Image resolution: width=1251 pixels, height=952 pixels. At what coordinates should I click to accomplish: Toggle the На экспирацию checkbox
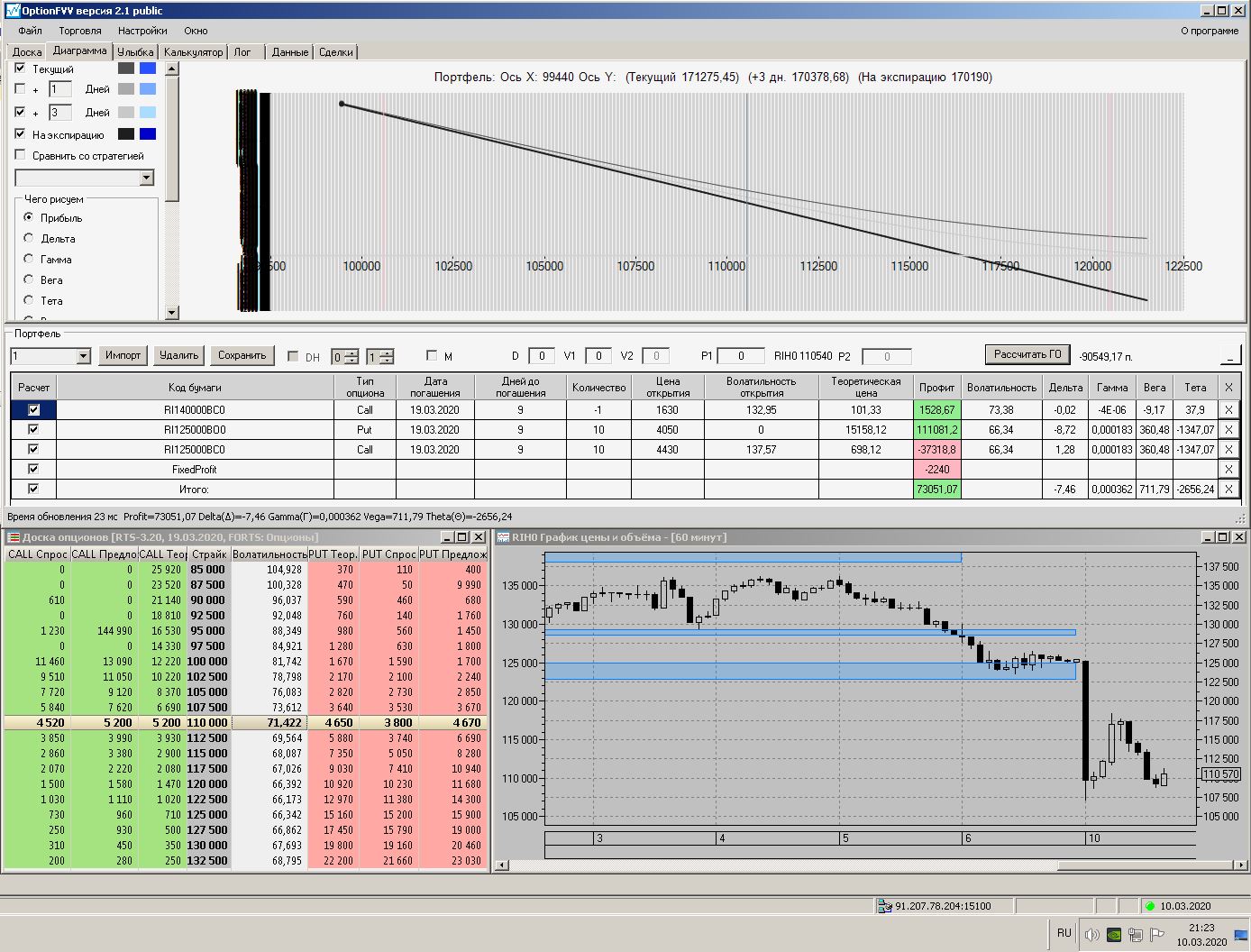point(20,134)
